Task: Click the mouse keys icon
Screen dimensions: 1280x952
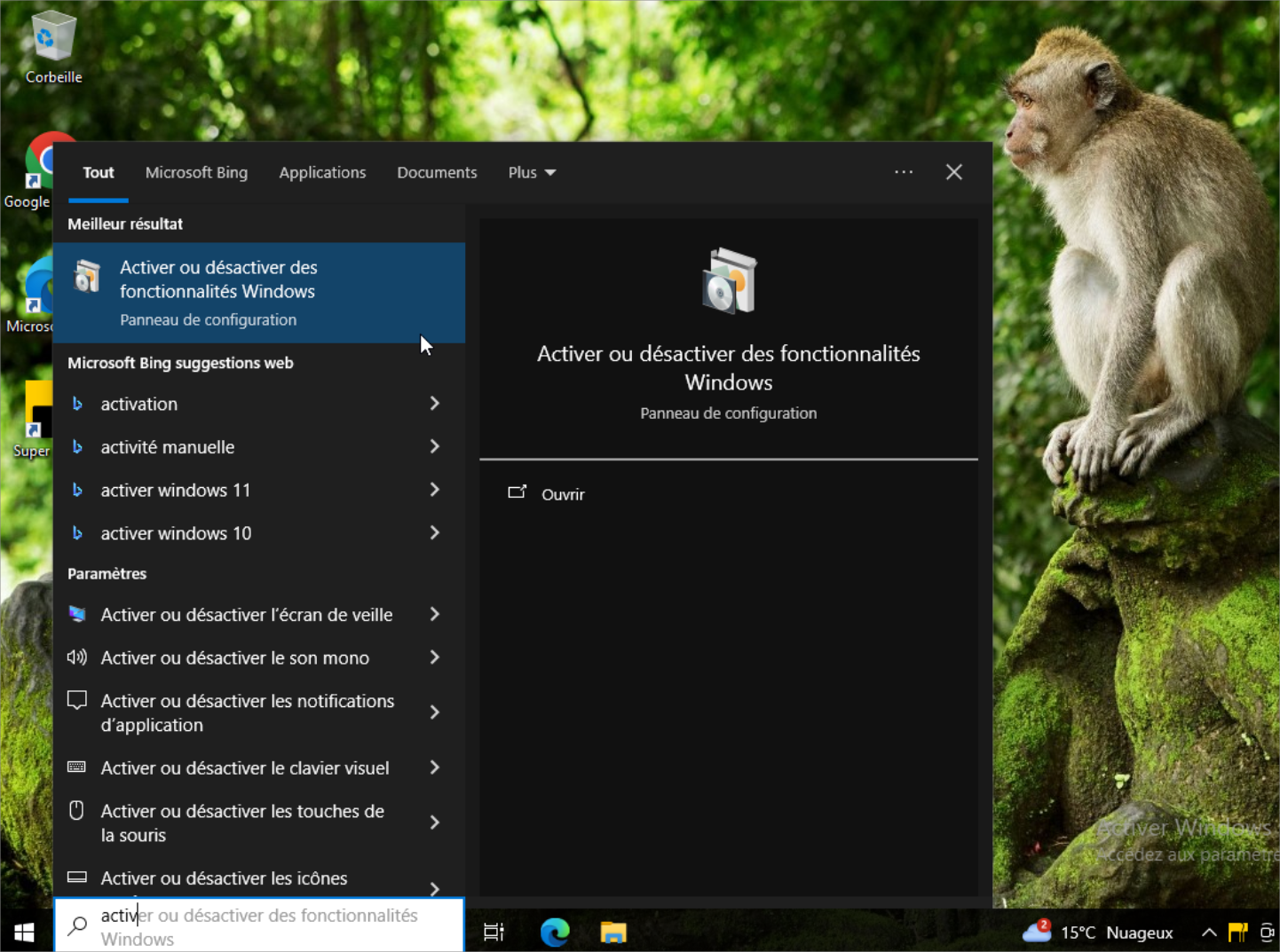Action: click(x=77, y=810)
